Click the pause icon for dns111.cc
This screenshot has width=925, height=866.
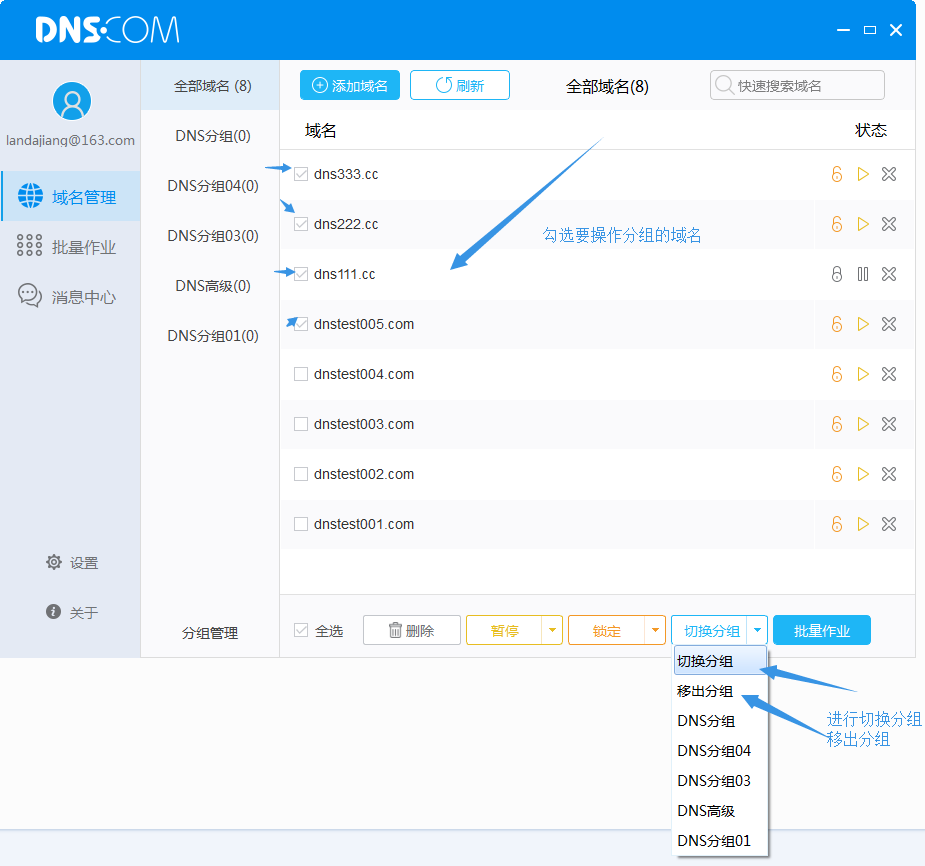[863, 274]
